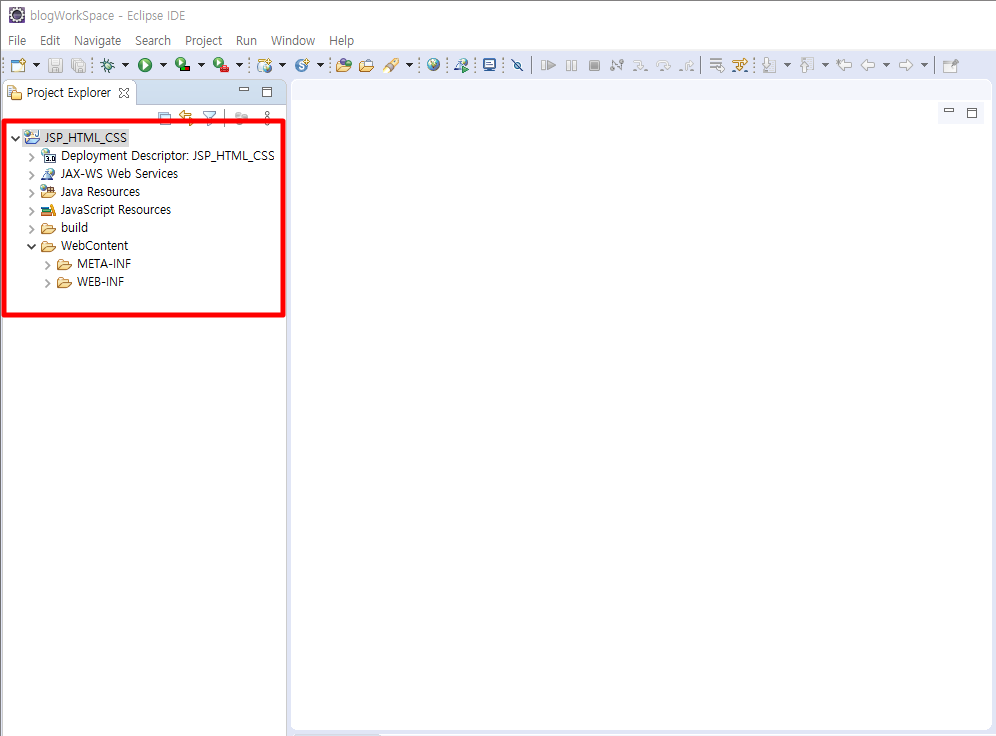Toggle Skip All Breakpoints
This screenshot has height=736, width=996.
(x=517, y=65)
